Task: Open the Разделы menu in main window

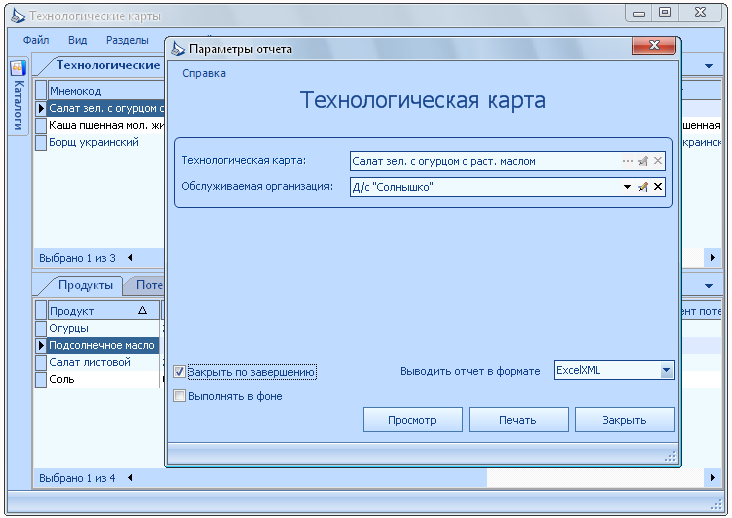Action: [x=127, y=40]
